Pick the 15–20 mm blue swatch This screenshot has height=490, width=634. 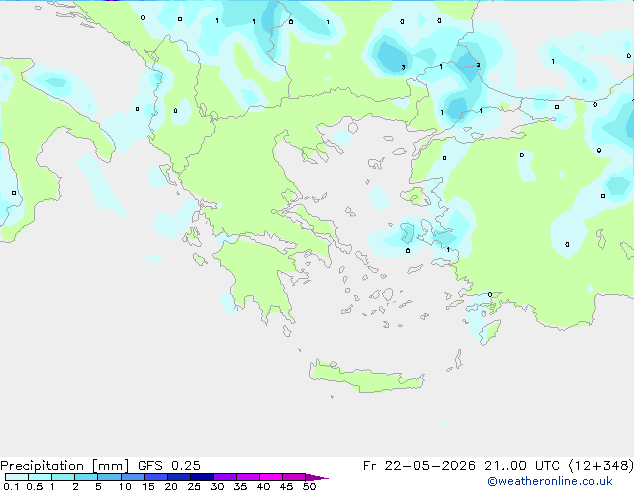tap(156, 477)
